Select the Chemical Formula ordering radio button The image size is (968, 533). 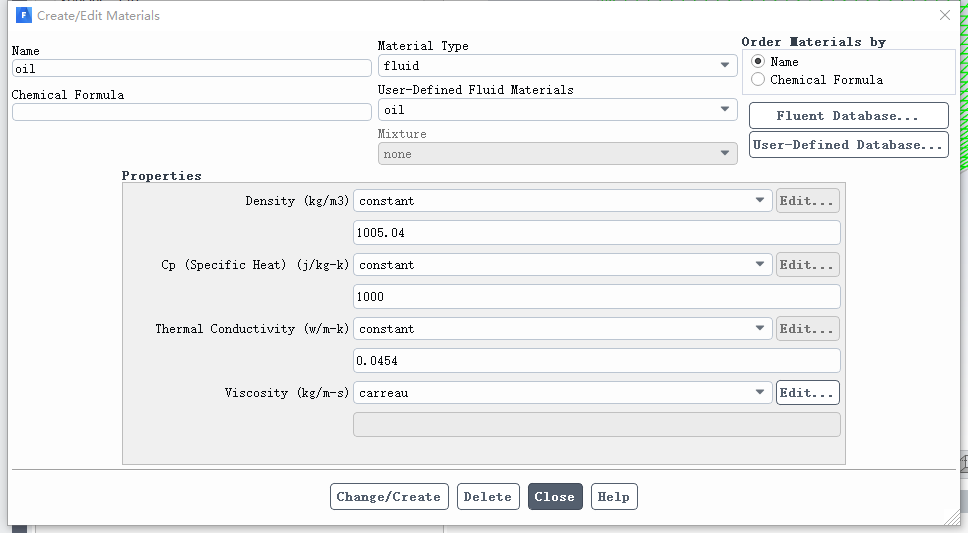pyautogui.click(x=758, y=79)
